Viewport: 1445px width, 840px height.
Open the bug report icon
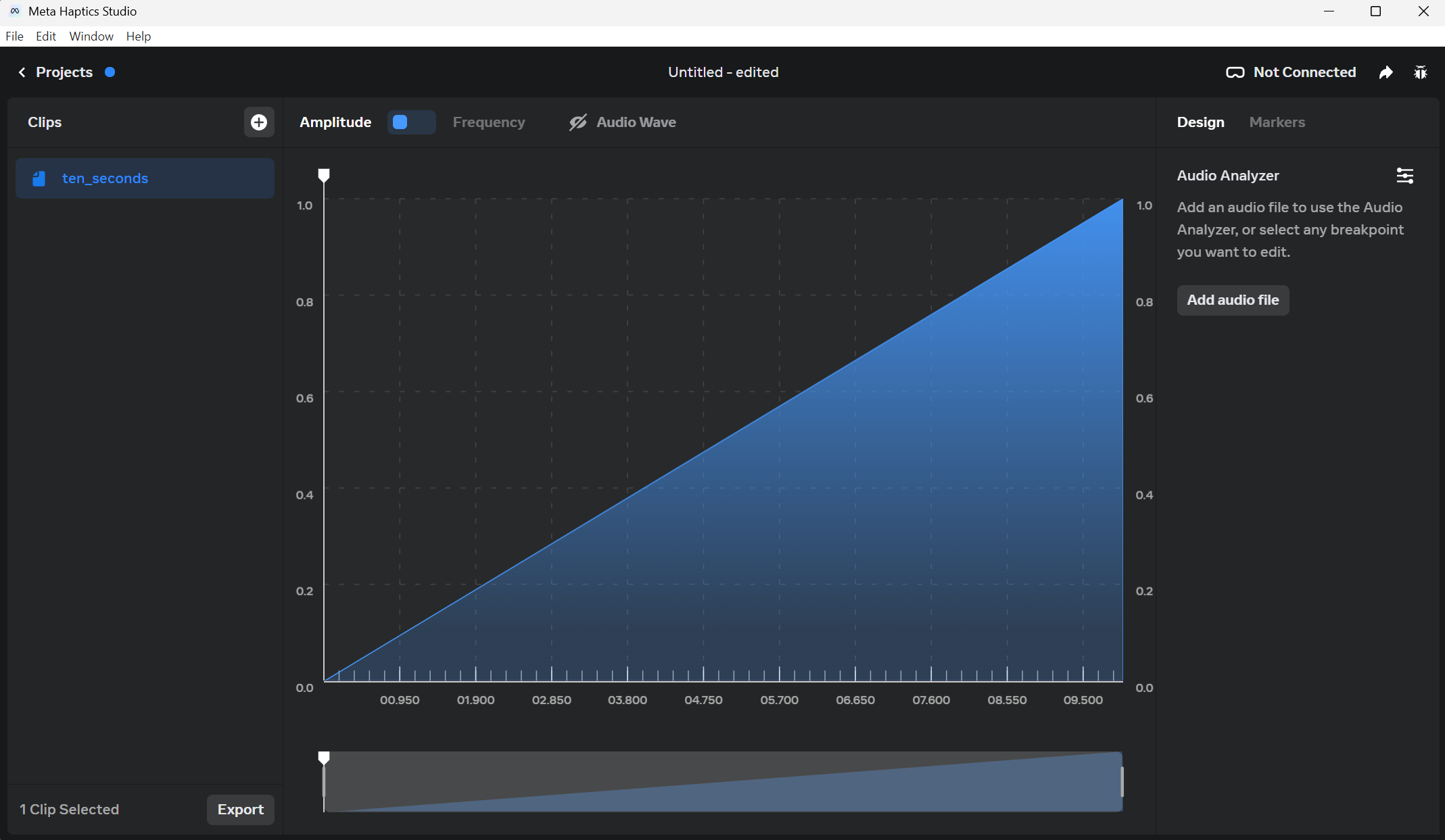click(1421, 72)
